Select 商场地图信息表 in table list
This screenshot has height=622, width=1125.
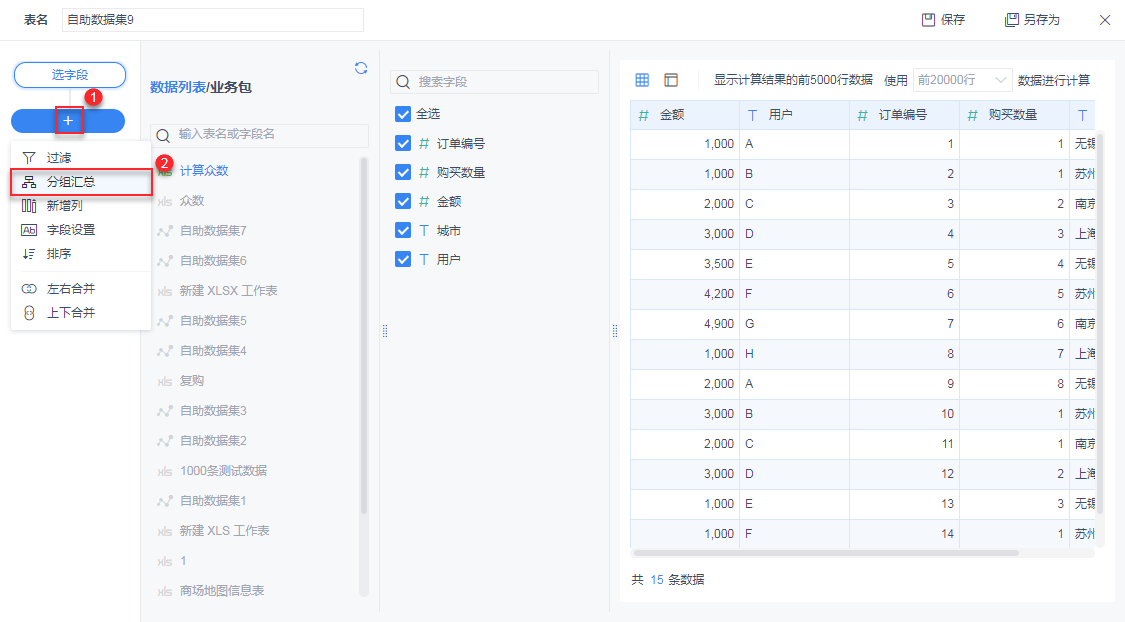[222, 591]
